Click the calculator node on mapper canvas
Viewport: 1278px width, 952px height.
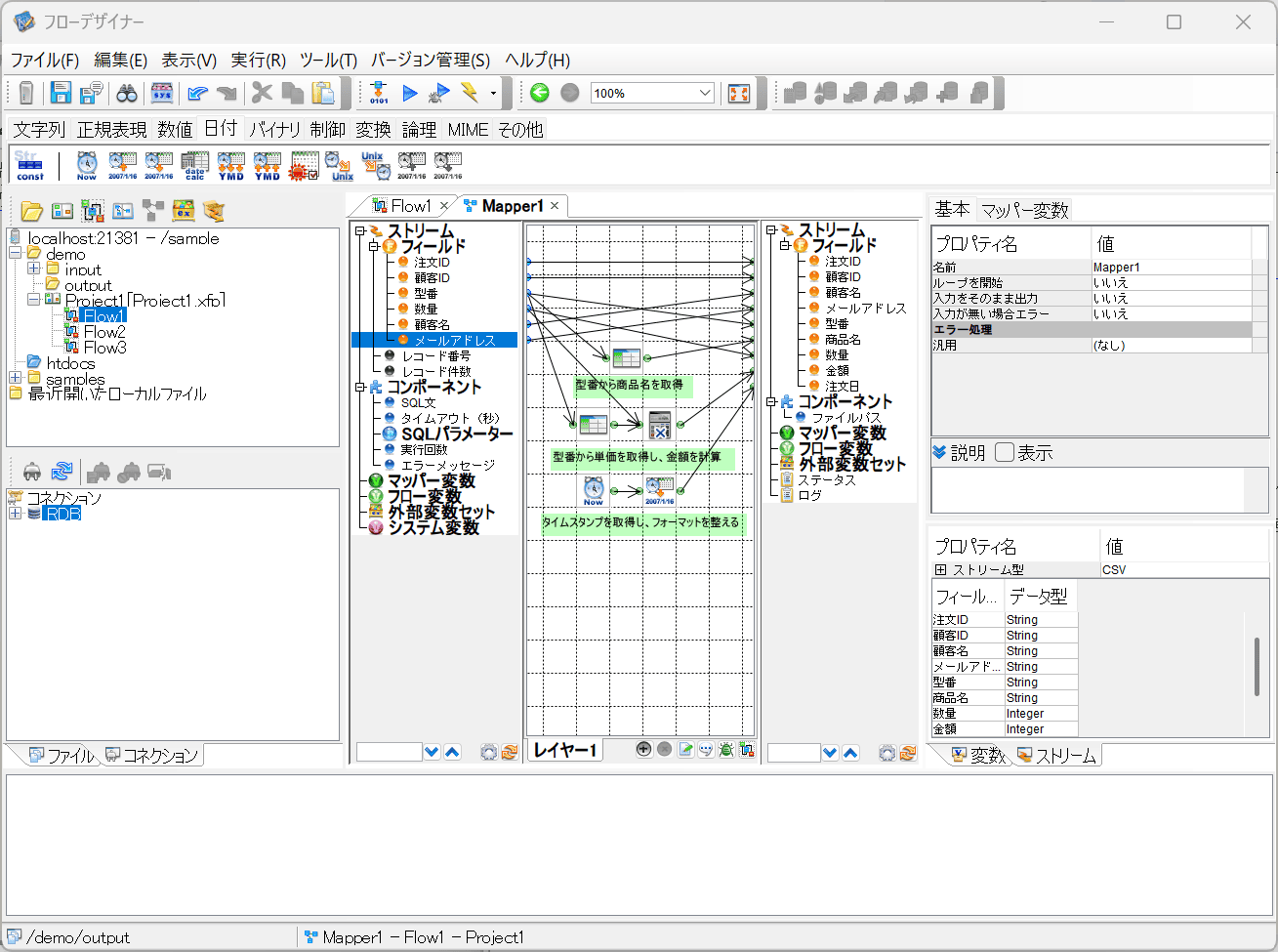660,425
